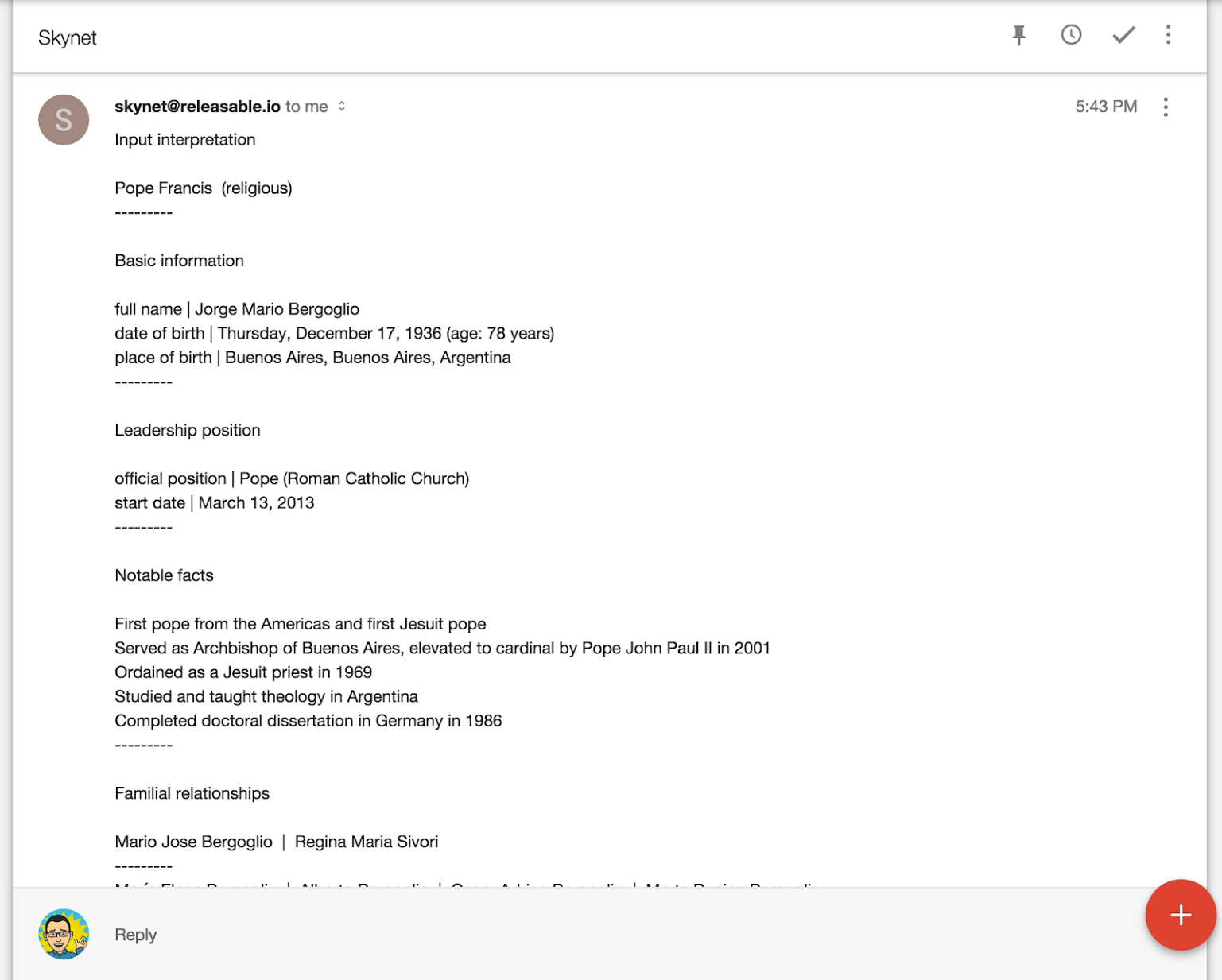Snooze this email with clock icon

(1071, 35)
